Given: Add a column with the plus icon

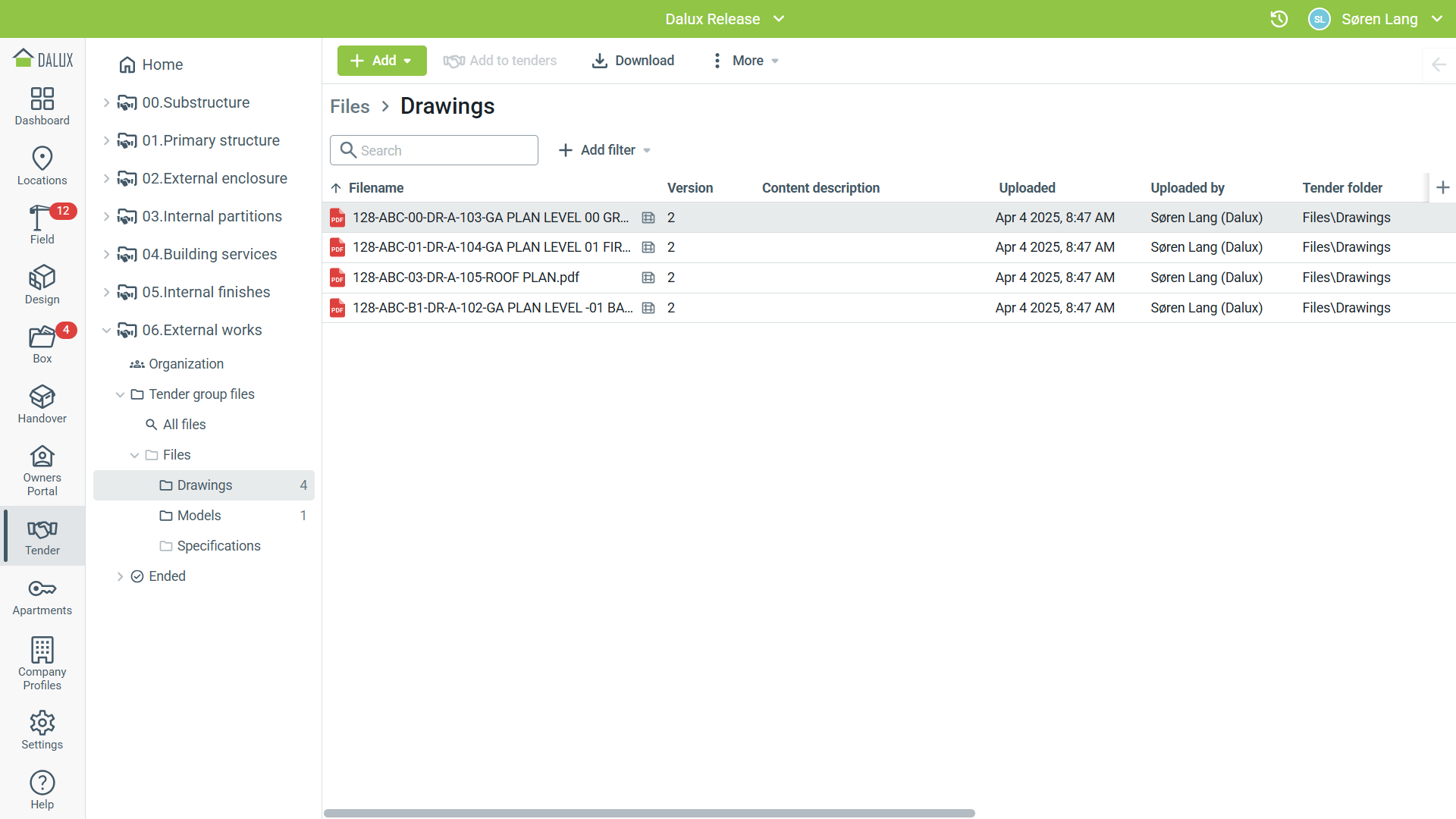Looking at the screenshot, I should click(1443, 187).
